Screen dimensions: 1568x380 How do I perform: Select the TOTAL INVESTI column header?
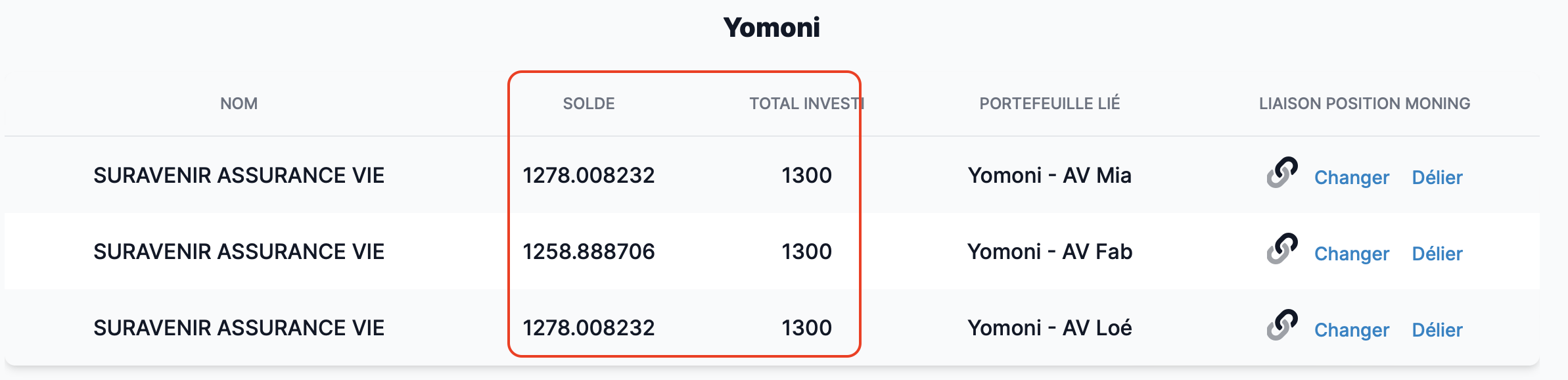(x=807, y=104)
